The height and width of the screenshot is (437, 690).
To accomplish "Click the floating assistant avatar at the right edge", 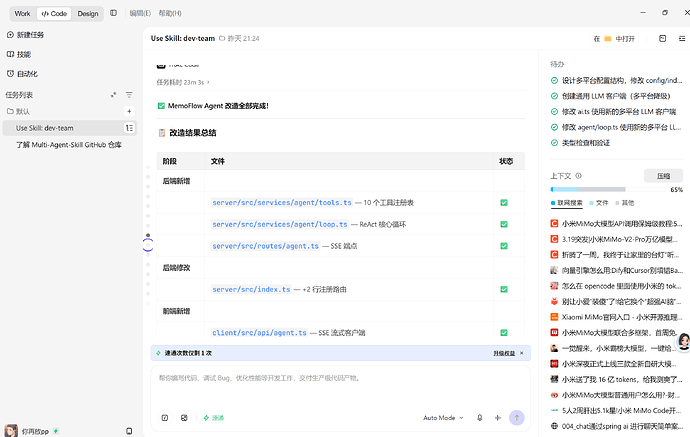I will pyautogui.click(x=684, y=341).
